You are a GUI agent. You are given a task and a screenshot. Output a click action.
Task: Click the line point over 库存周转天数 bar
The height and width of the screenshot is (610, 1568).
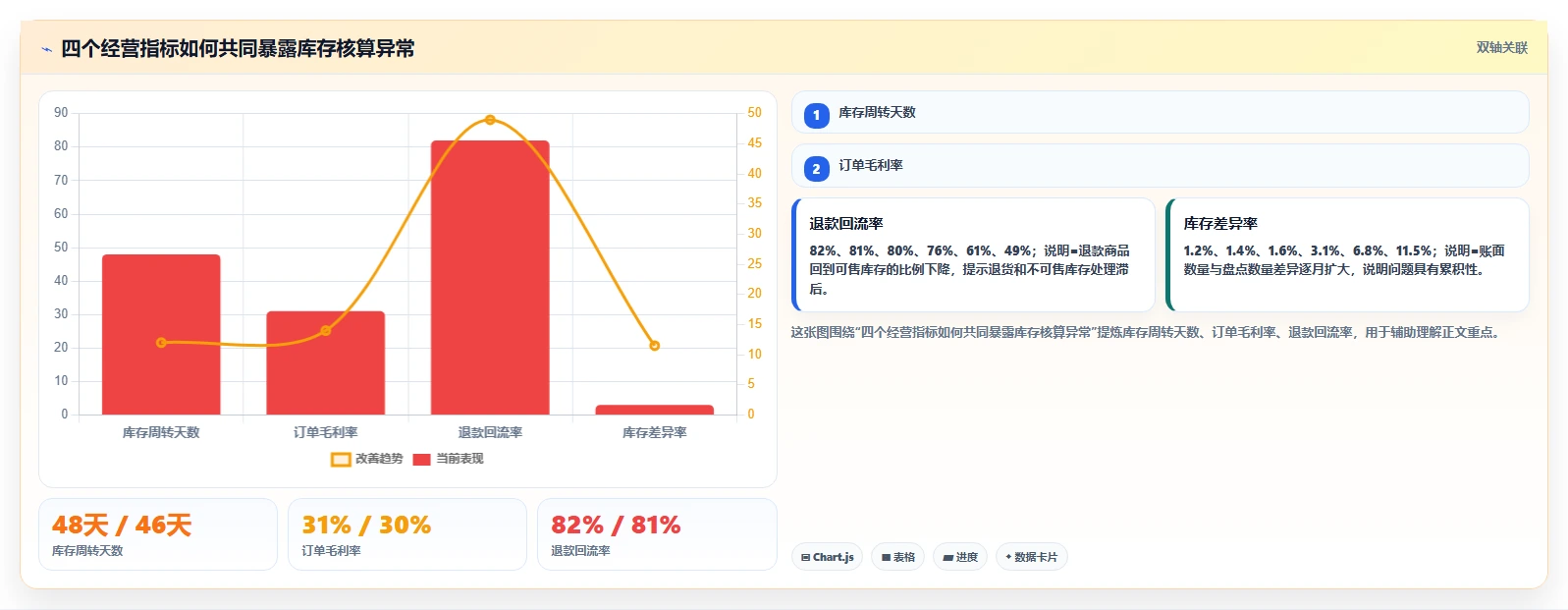tap(161, 343)
